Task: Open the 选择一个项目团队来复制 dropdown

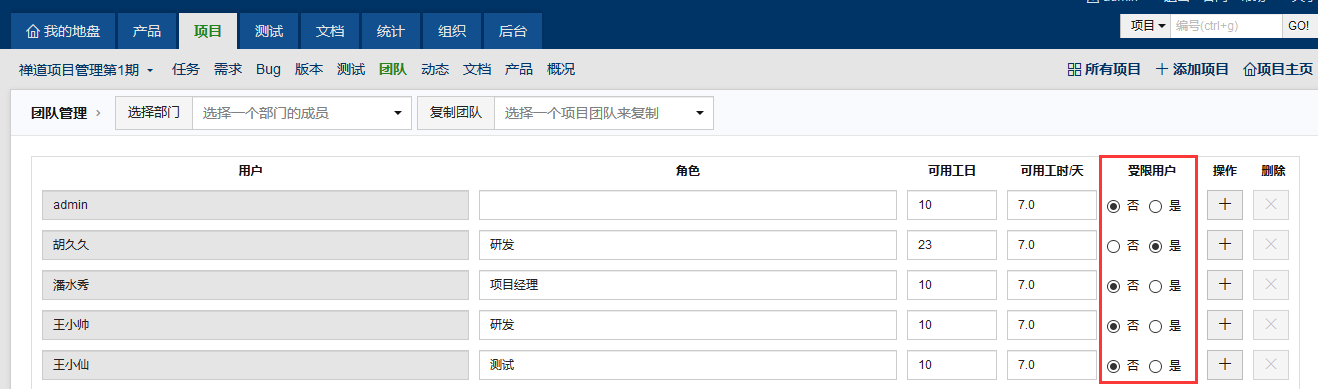Action: click(604, 113)
